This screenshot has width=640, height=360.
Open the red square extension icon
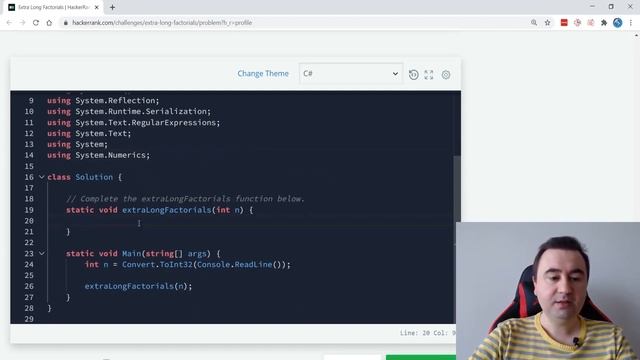[x=564, y=23]
